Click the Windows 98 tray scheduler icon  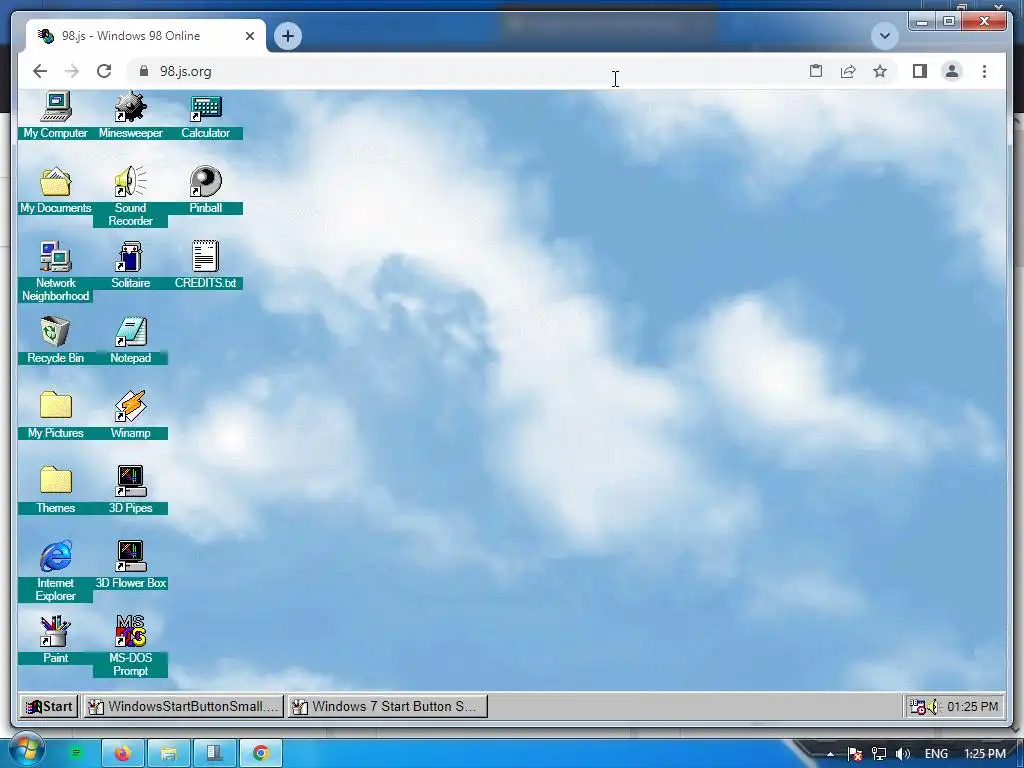pyautogui.click(x=918, y=707)
